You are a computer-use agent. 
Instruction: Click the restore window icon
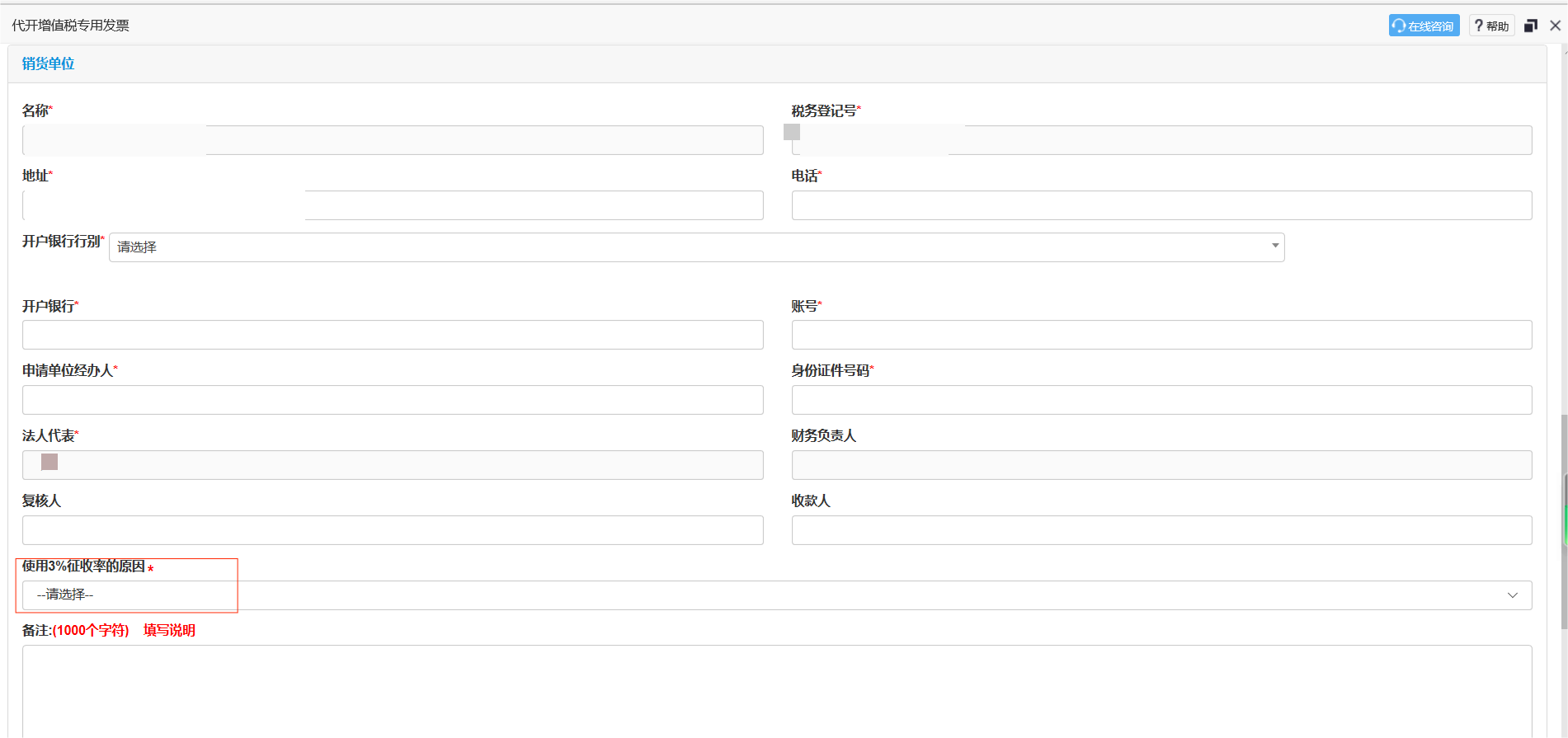click(x=1531, y=26)
